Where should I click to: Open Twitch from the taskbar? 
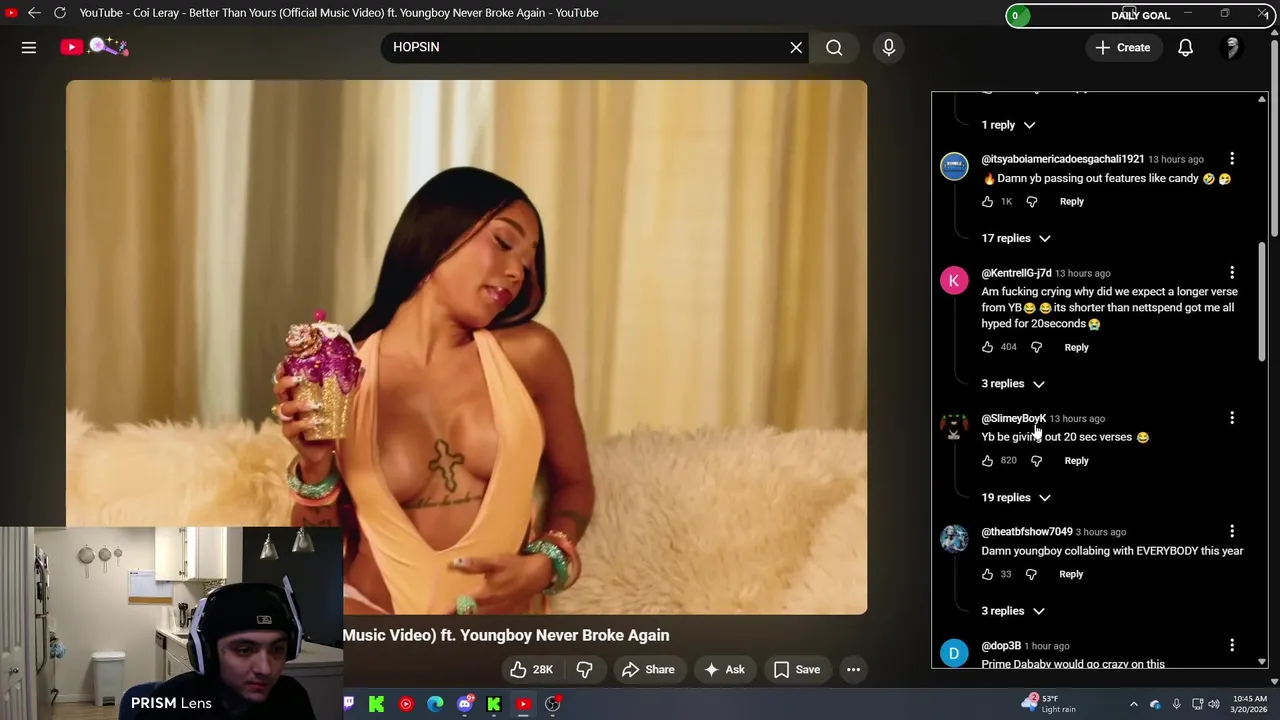pos(348,704)
